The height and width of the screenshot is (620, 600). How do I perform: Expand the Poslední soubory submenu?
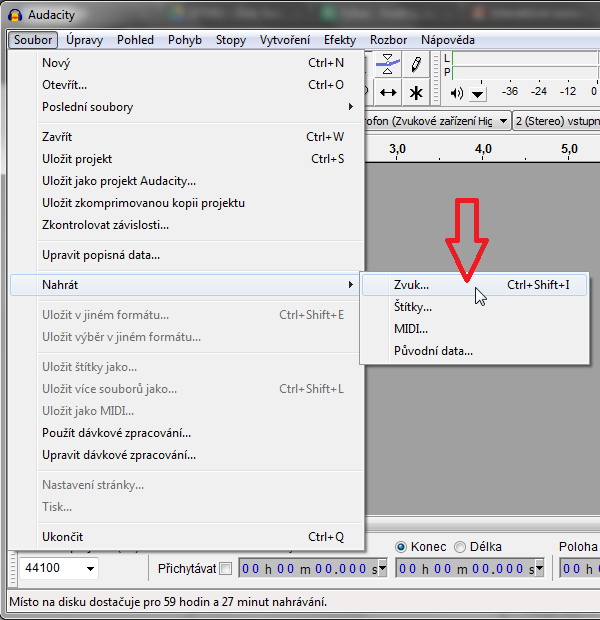186,107
